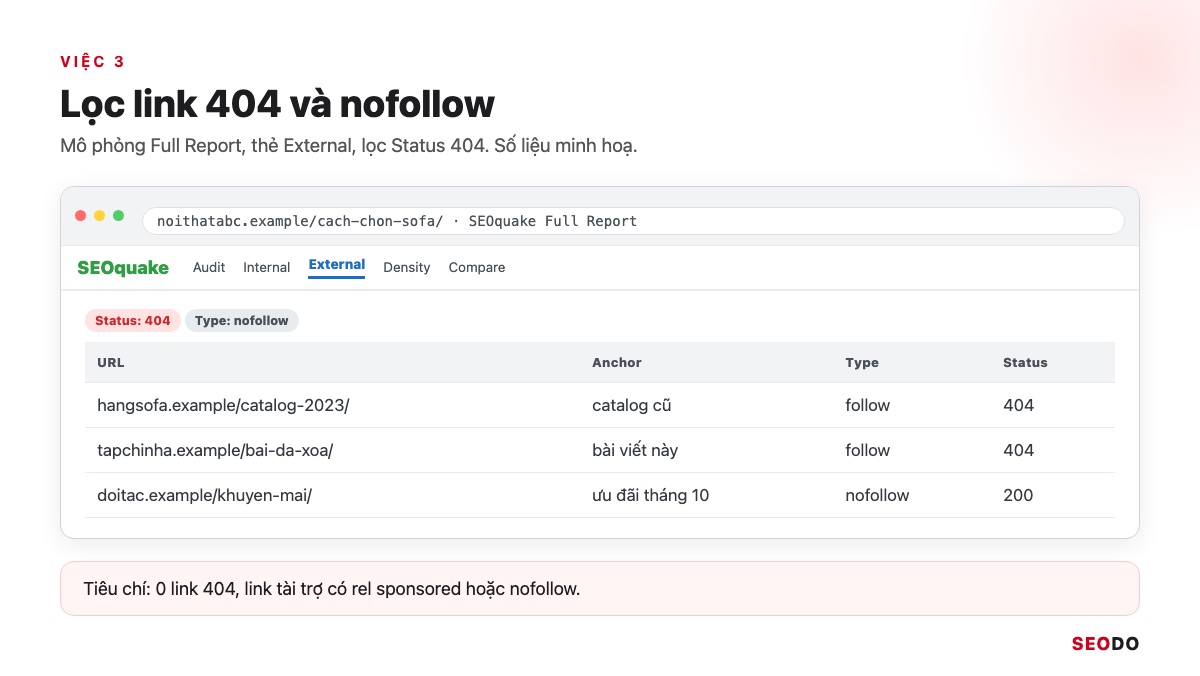1200x676 pixels.
Task: Click the yellow minimize dot
Action: tap(100, 216)
